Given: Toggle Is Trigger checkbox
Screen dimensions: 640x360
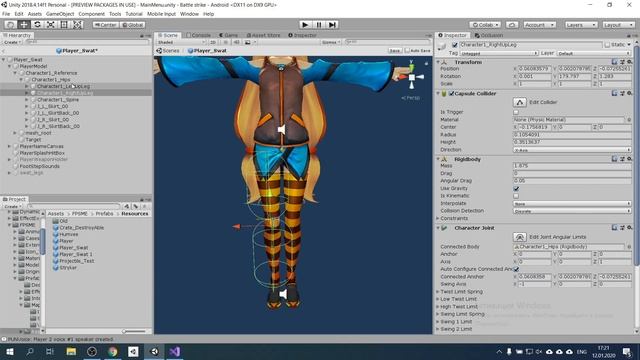Looking at the screenshot, I should tap(516, 112).
